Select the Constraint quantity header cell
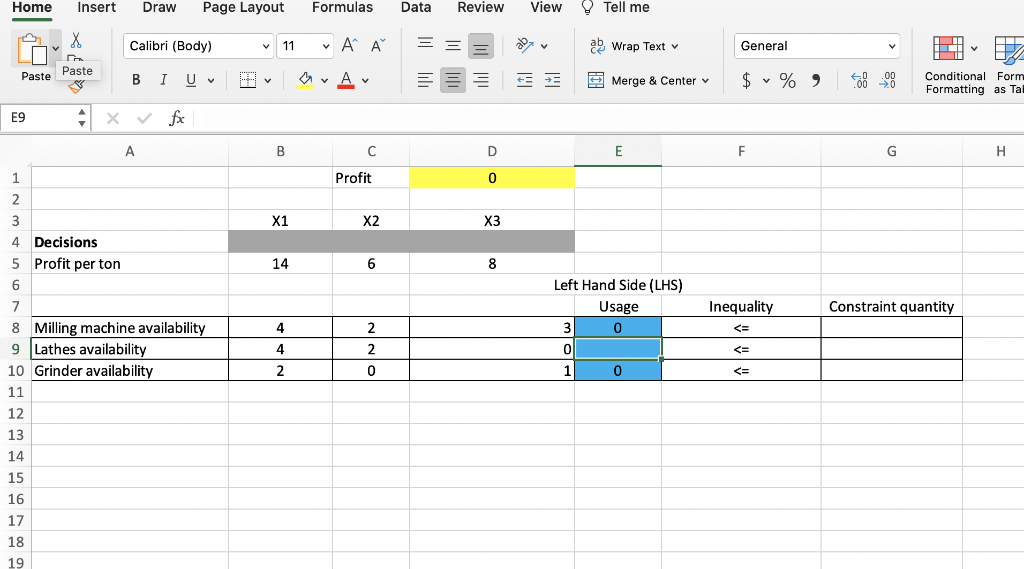1024x569 pixels. (891, 306)
